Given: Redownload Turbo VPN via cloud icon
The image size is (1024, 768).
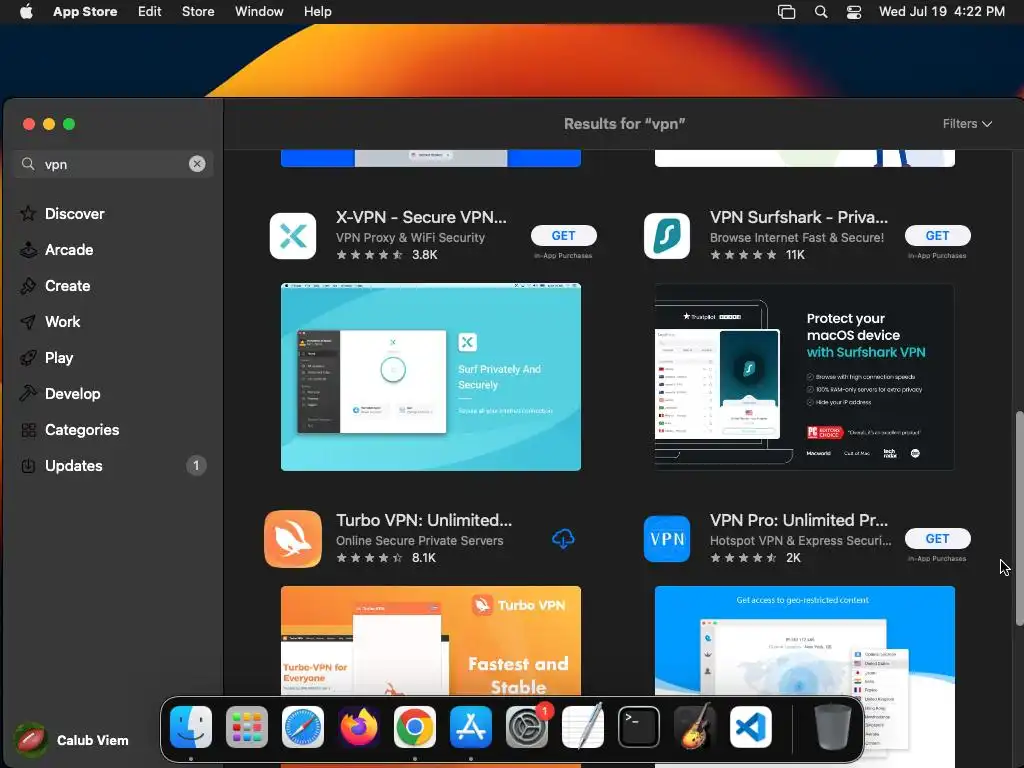Looking at the screenshot, I should (x=563, y=539).
